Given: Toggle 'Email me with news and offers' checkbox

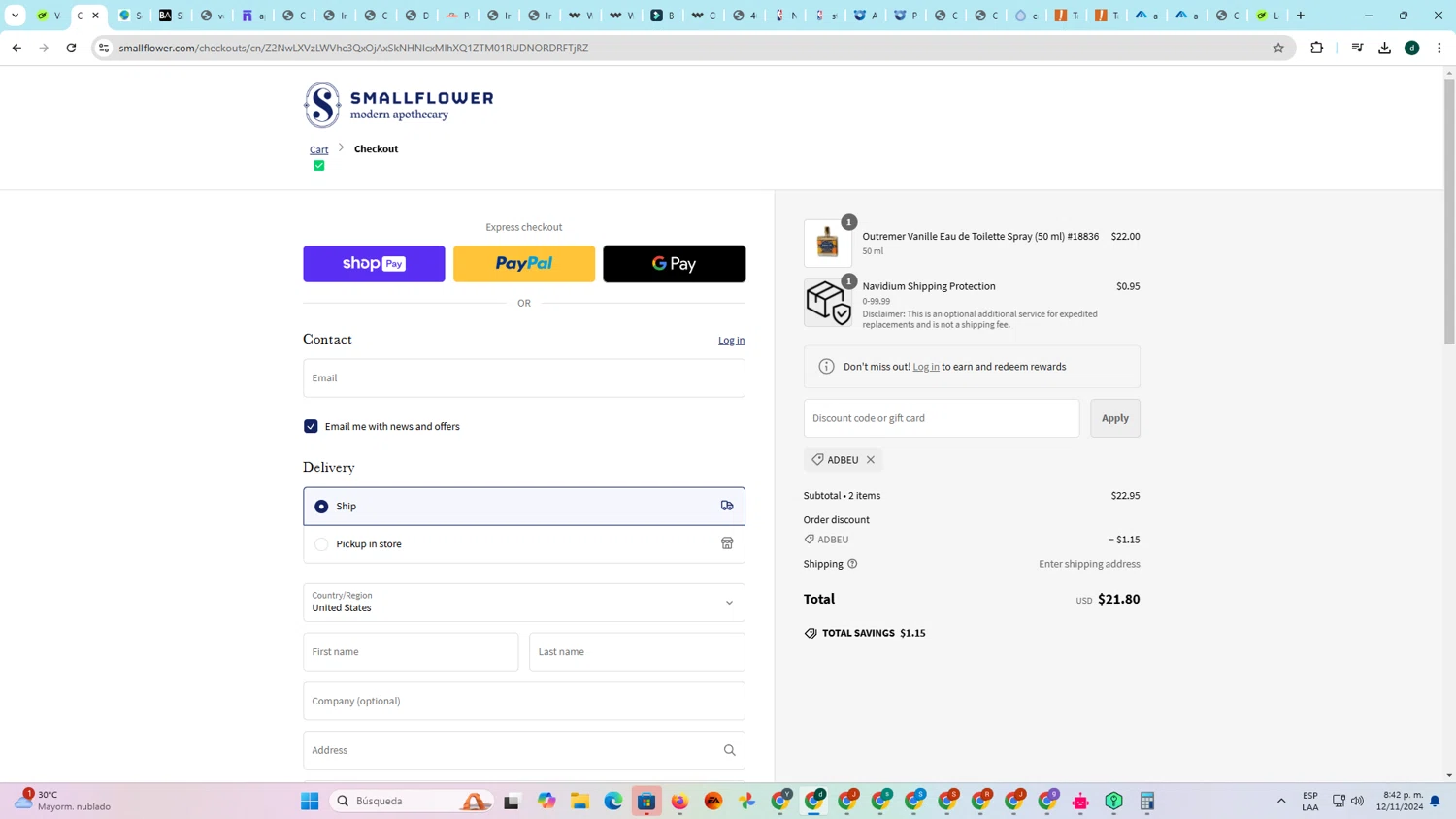Looking at the screenshot, I should point(311,426).
